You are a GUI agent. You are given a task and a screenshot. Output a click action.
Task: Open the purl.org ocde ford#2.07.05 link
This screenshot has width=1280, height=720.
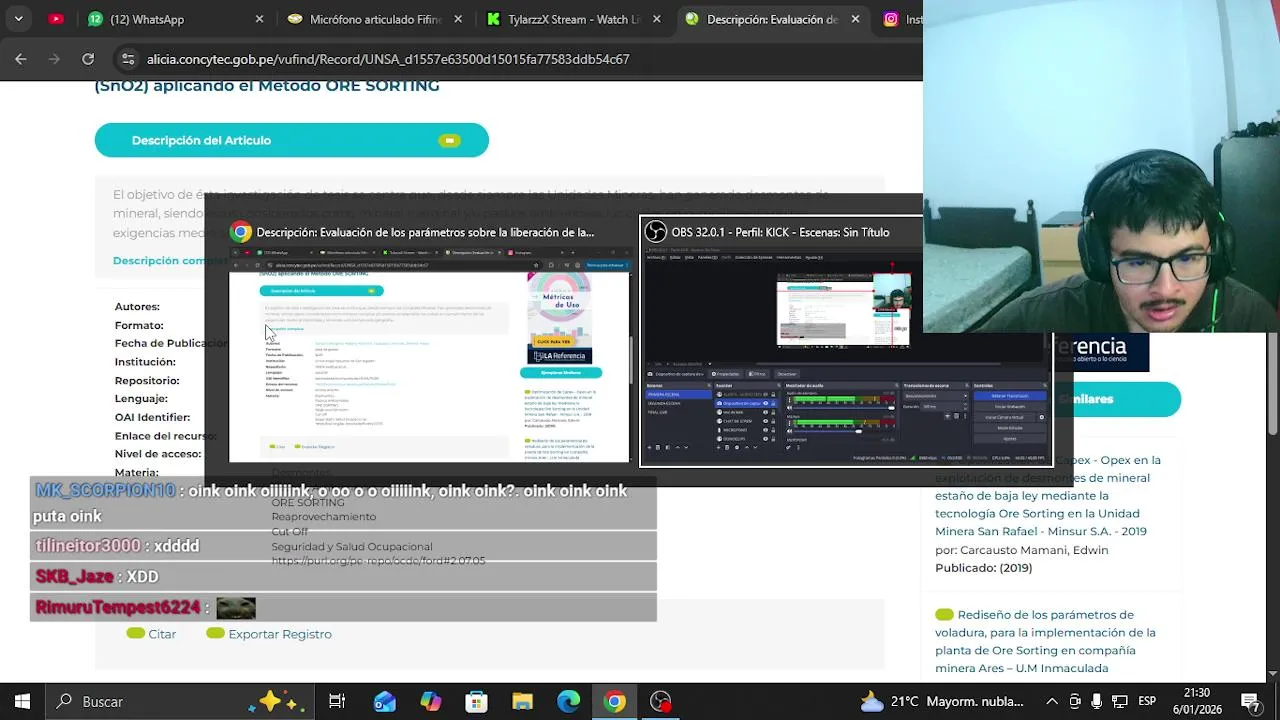click(x=378, y=561)
